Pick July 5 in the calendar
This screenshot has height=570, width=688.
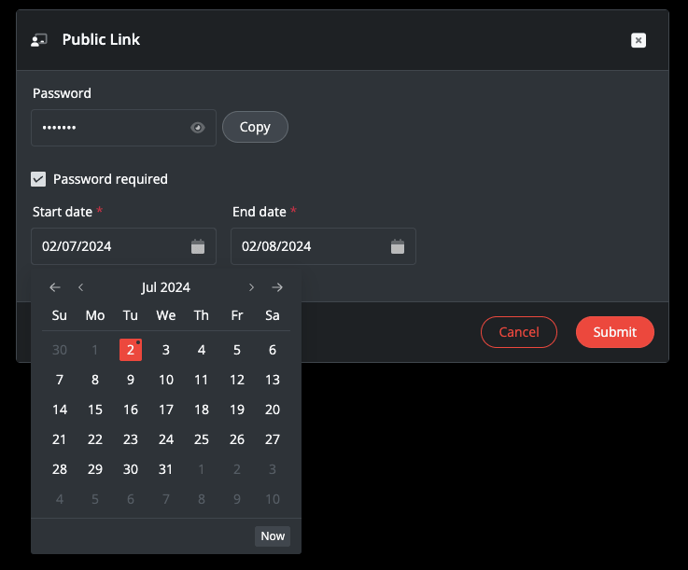click(x=237, y=350)
